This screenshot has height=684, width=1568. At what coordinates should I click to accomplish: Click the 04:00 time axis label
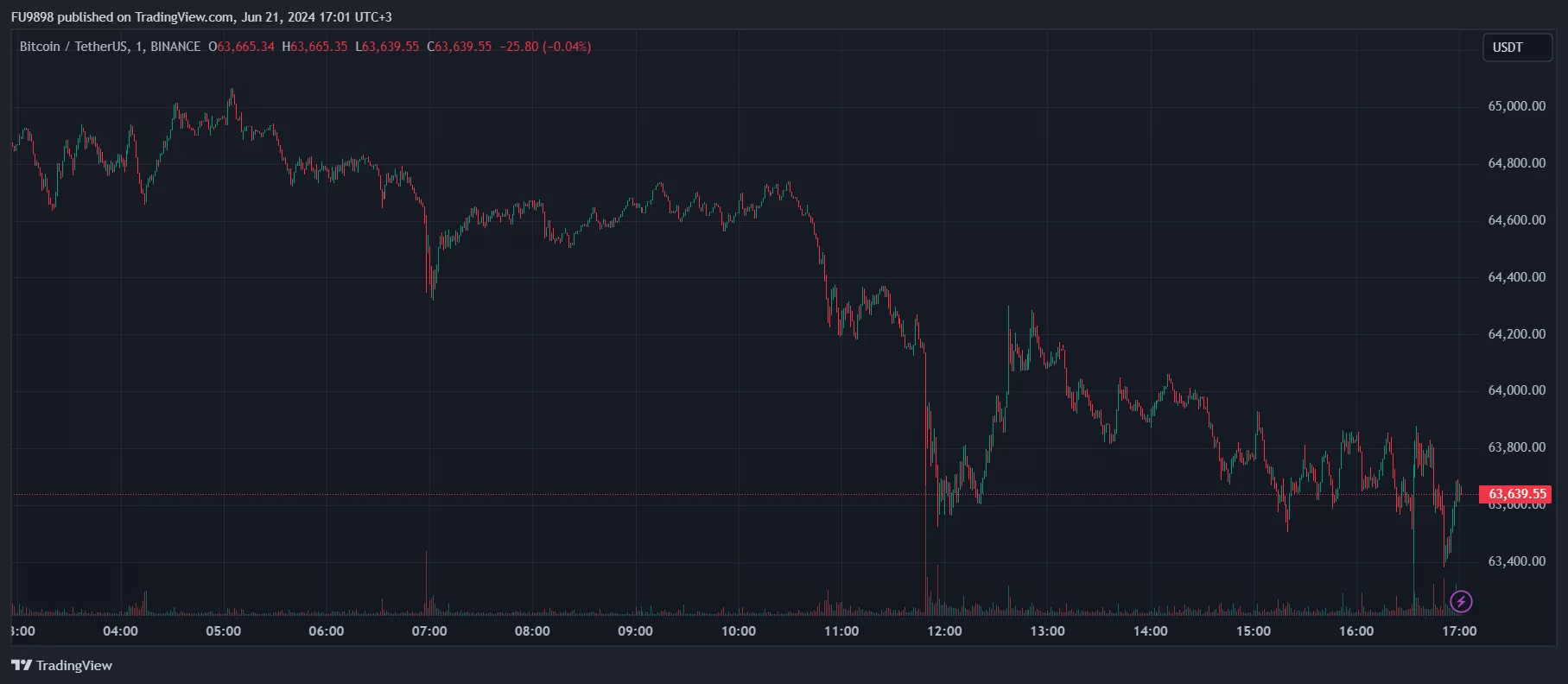(120, 631)
